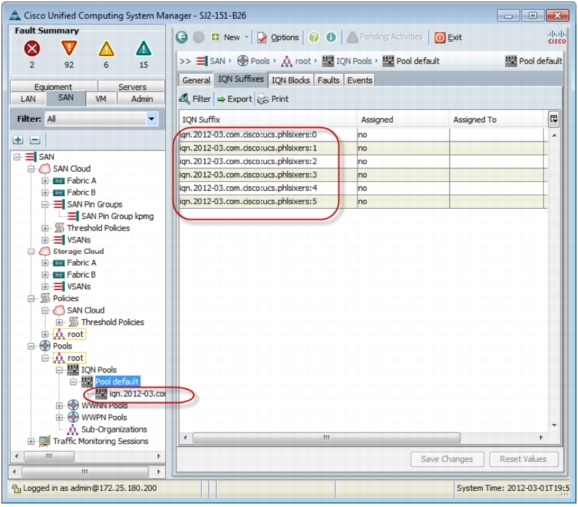The height and width of the screenshot is (507, 578).
Task: Click the breadcrumb double chevron
Action: (185, 61)
